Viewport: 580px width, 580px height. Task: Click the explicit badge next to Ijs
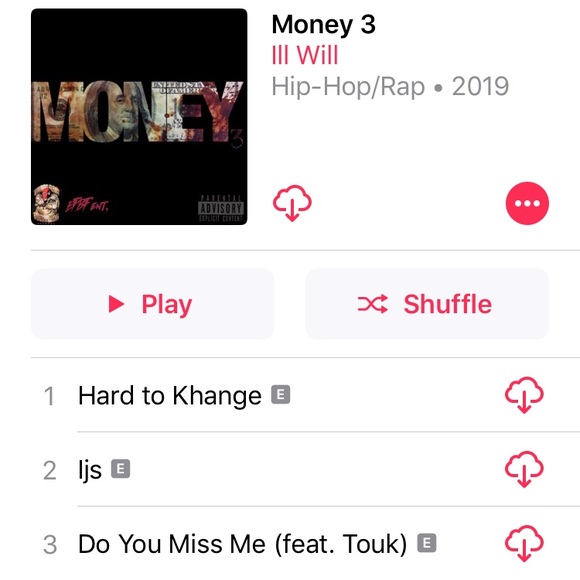[121, 469]
